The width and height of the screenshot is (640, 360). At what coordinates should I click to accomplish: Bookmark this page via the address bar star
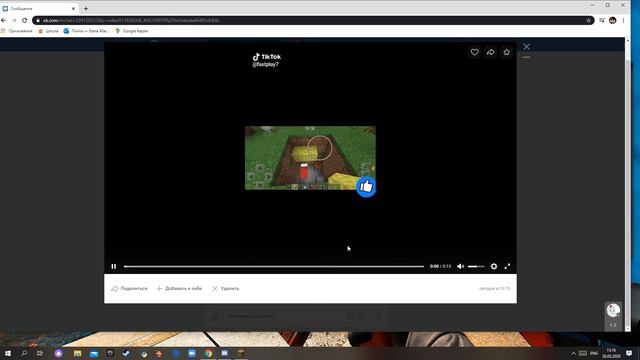(x=589, y=20)
